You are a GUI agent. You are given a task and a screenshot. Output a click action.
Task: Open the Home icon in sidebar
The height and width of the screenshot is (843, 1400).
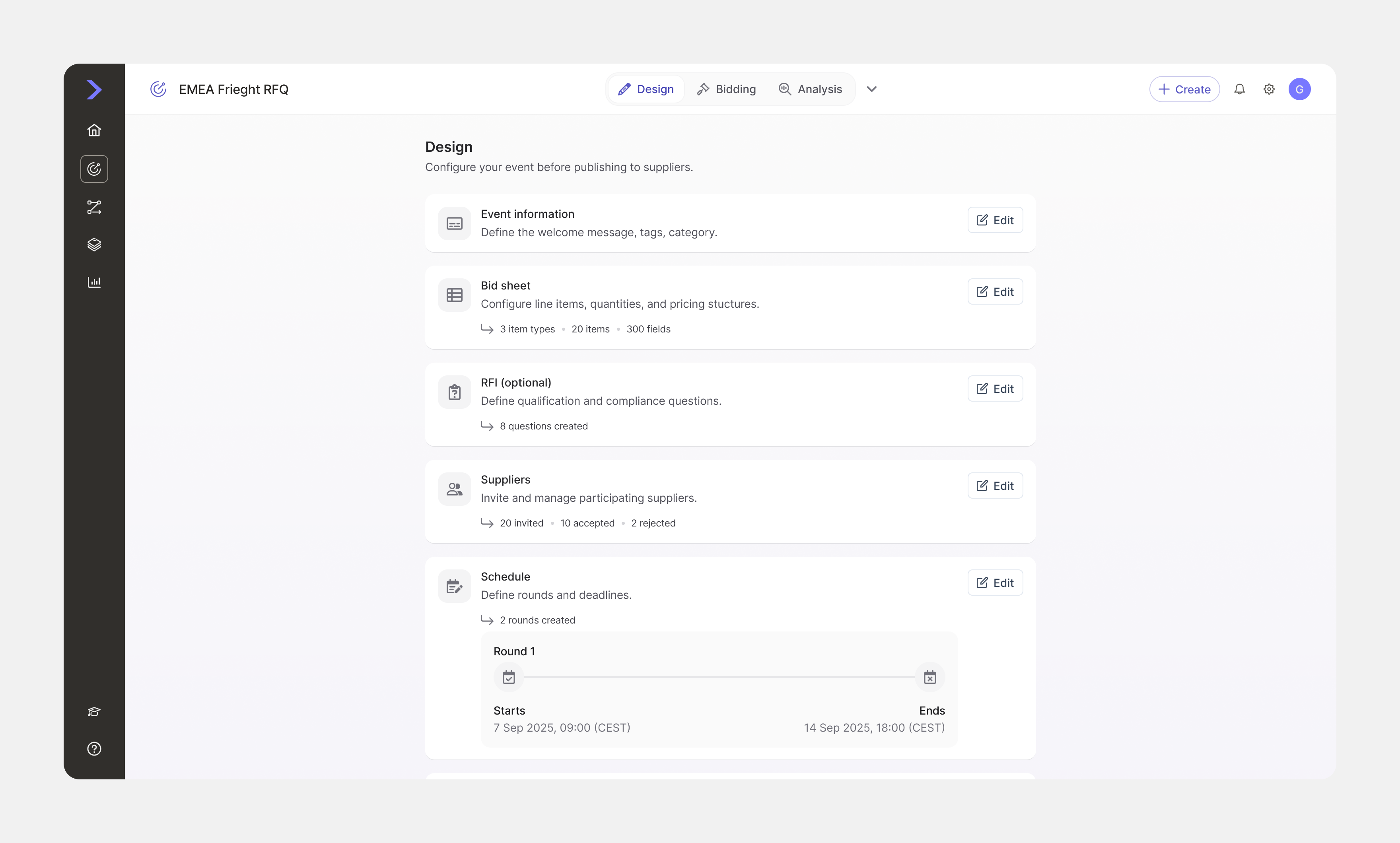(x=94, y=131)
